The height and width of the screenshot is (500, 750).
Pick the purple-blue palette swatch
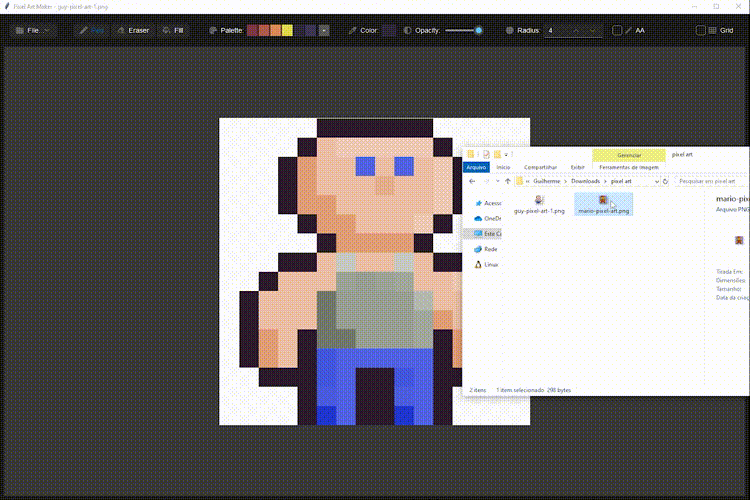point(310,30)
